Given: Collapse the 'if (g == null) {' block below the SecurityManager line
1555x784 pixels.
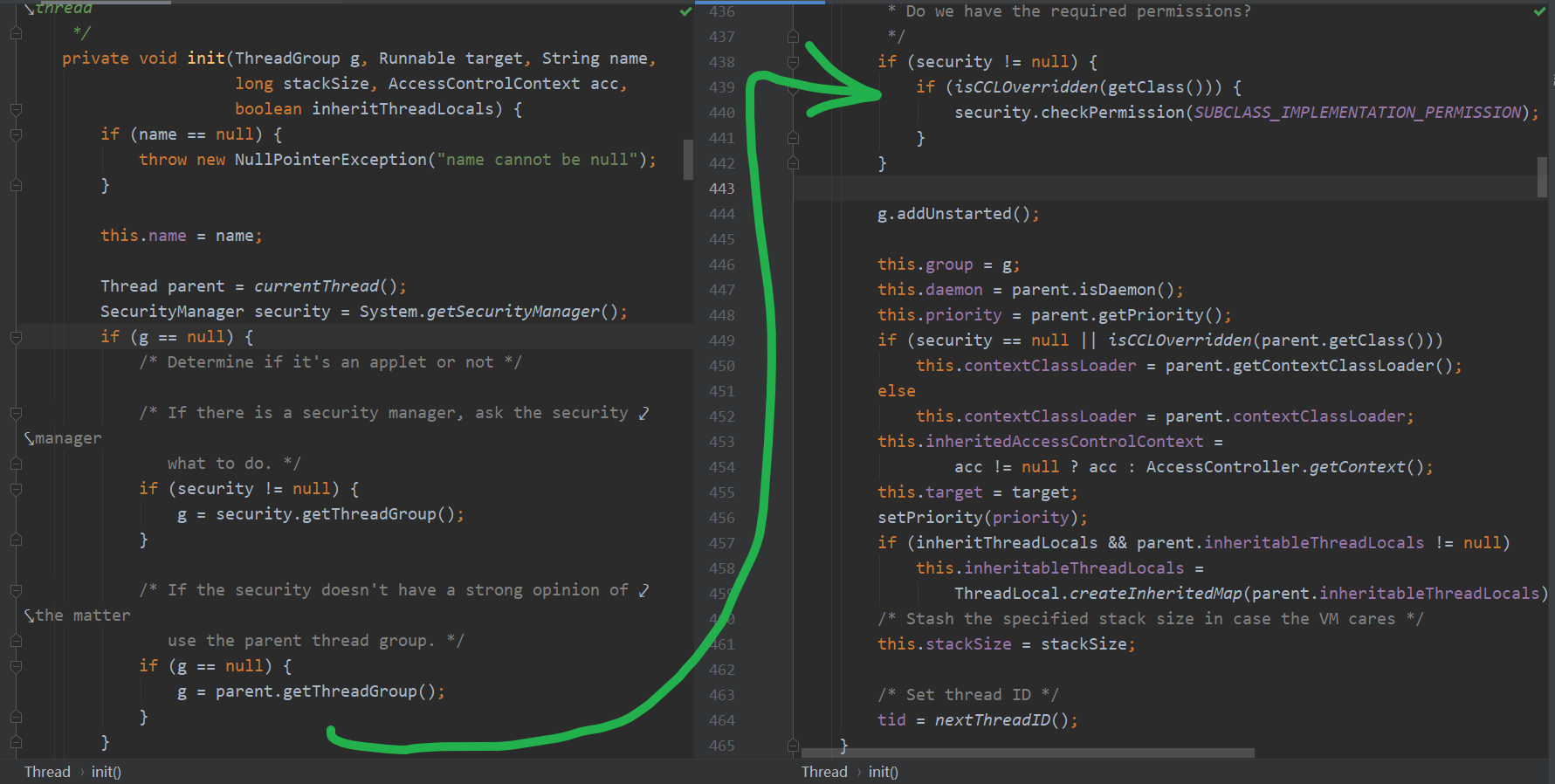Looking at the screenshot, I should click(16, 337).
